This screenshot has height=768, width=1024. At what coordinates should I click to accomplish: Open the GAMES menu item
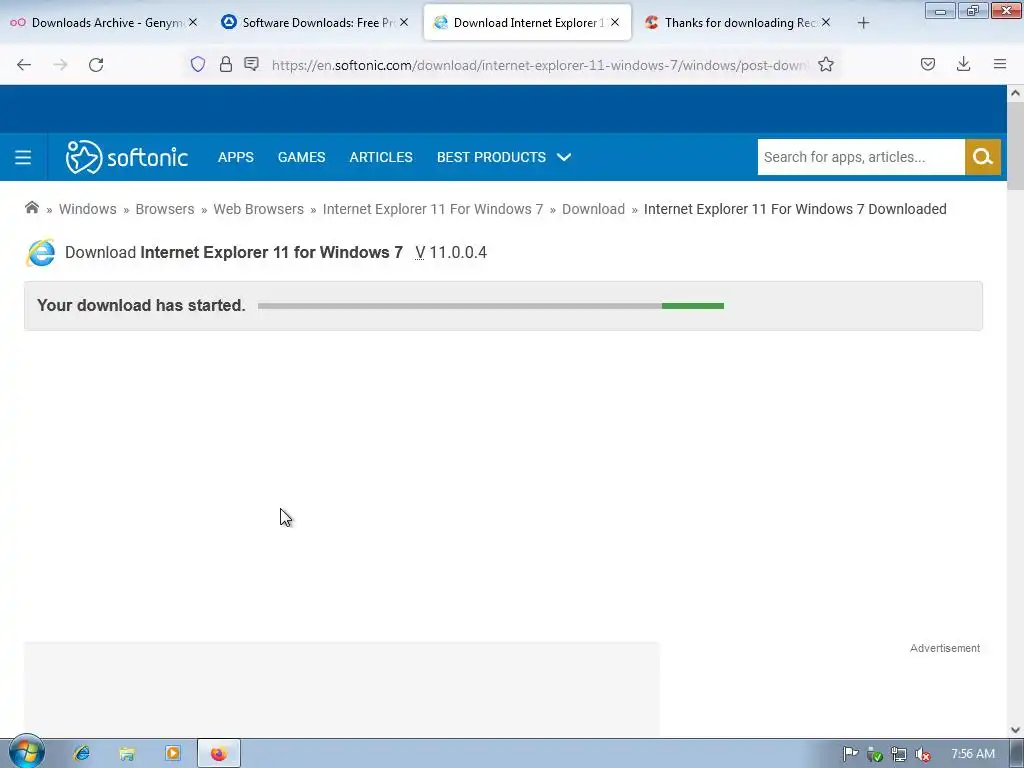301,157
